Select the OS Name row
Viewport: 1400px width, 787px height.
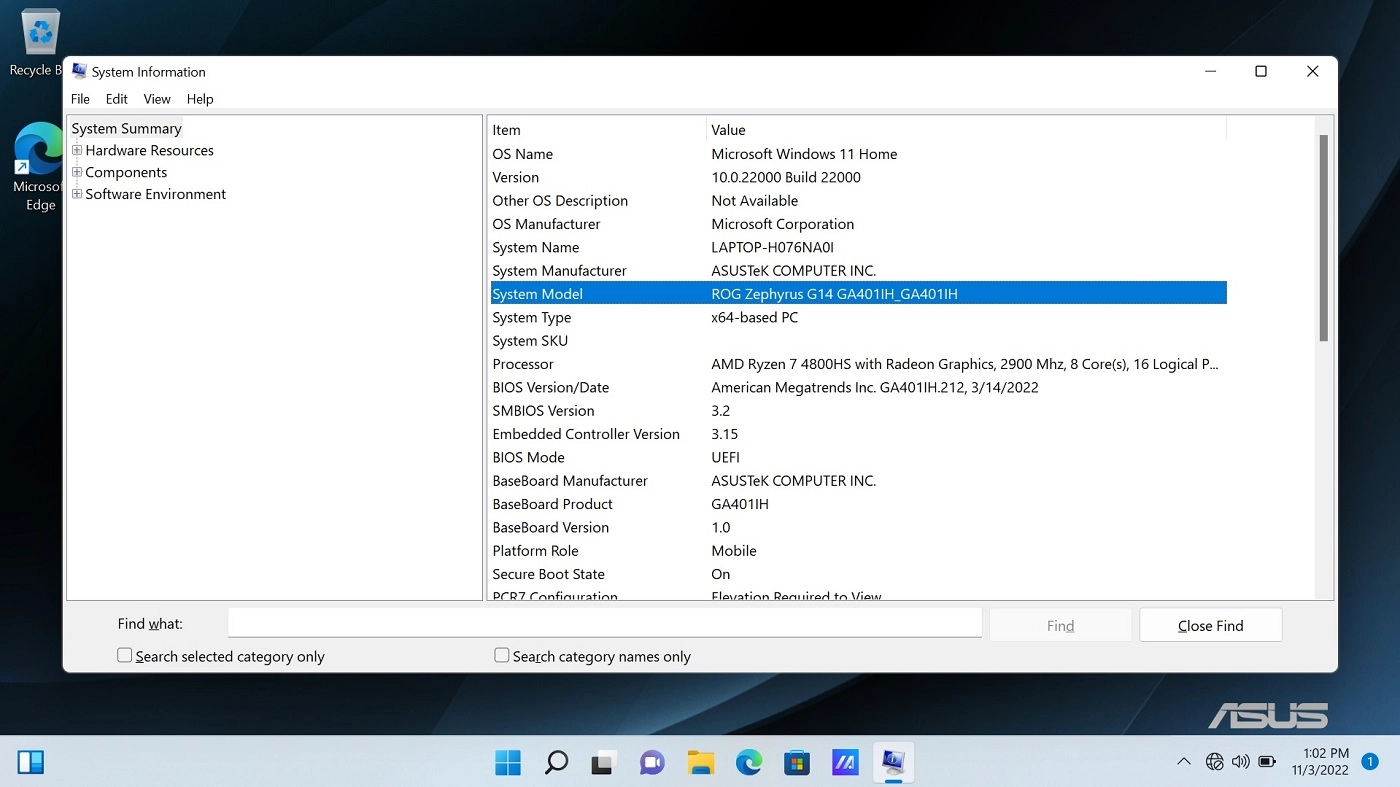coord(858,154)
